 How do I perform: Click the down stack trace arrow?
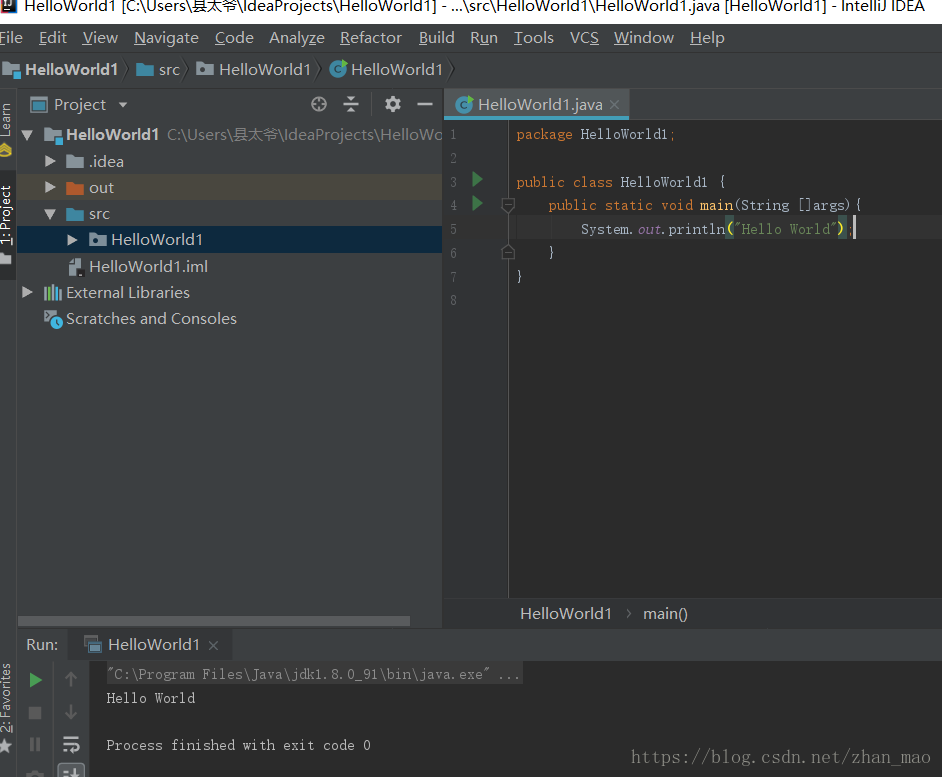pyautogui.click(x=71, y=712)
